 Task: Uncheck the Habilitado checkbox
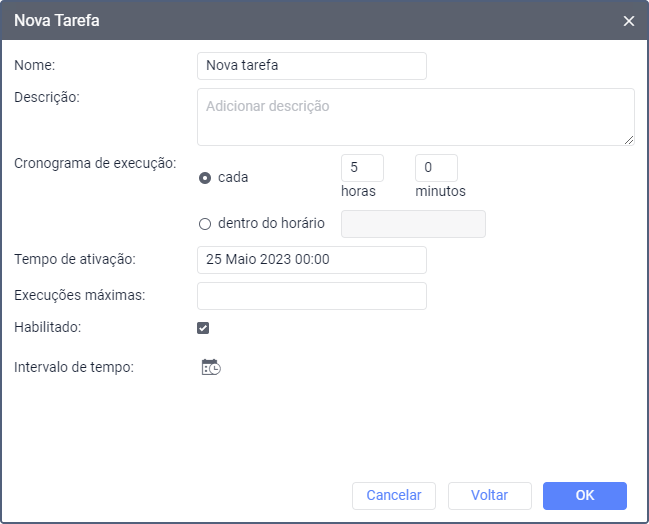click(x=203, y=328)
